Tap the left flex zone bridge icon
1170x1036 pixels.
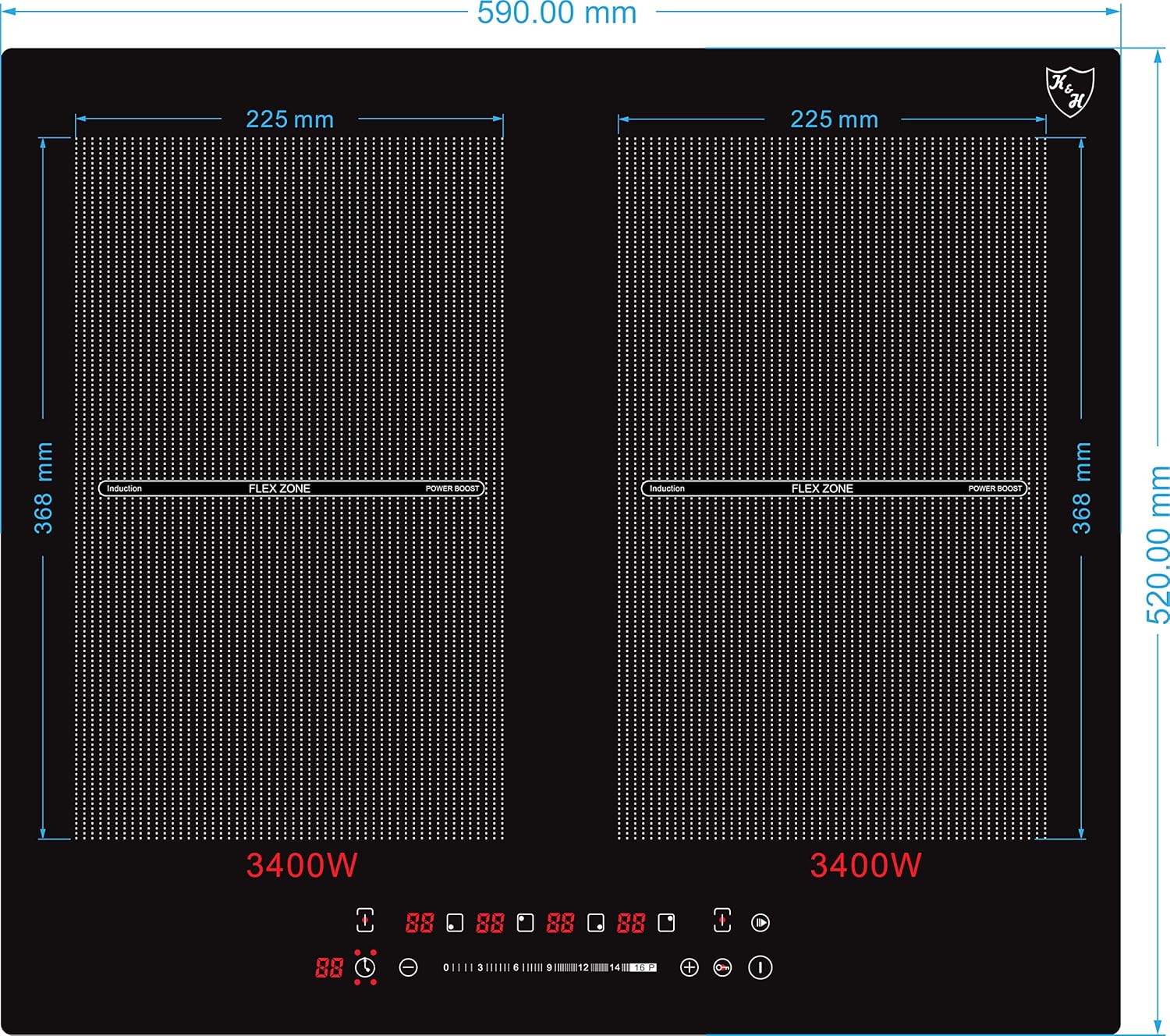coord(365,921)
